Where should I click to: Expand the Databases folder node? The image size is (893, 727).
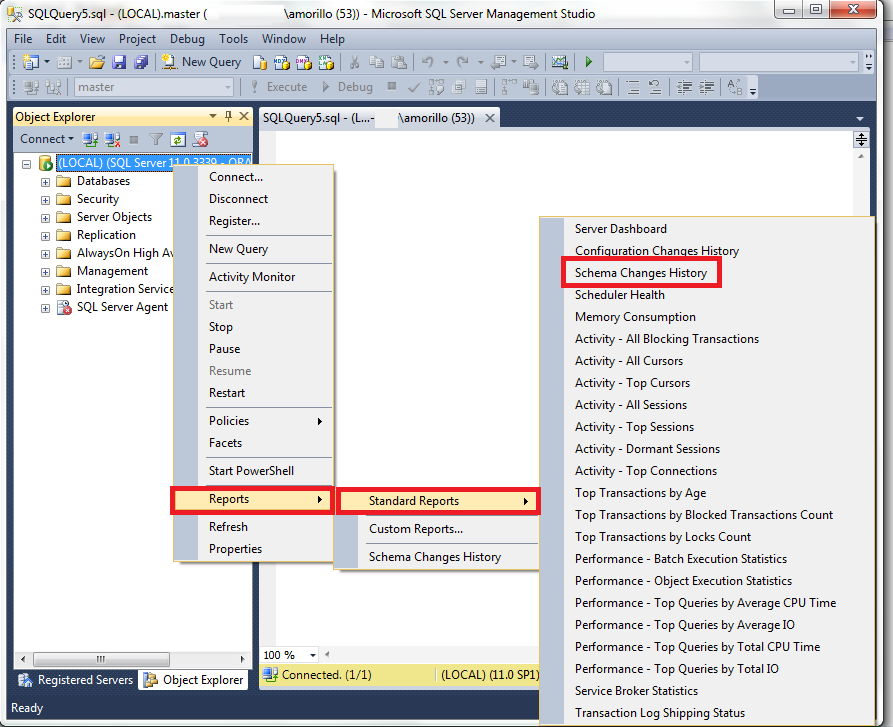coord(45,182)
